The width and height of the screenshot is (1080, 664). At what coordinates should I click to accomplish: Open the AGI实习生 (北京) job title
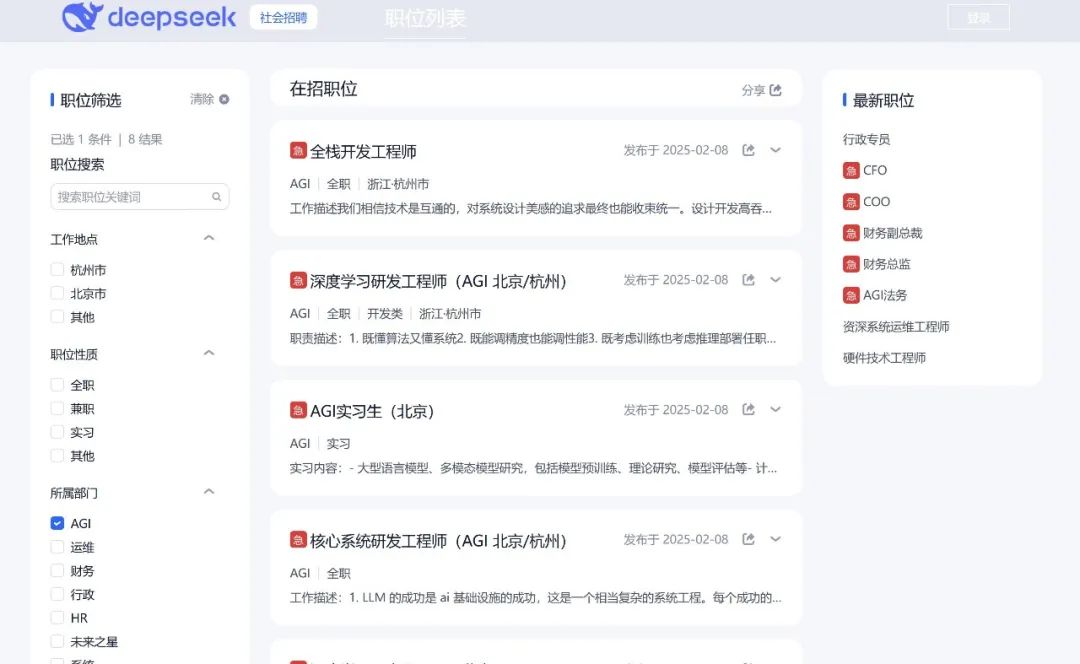tap(372, 411)
